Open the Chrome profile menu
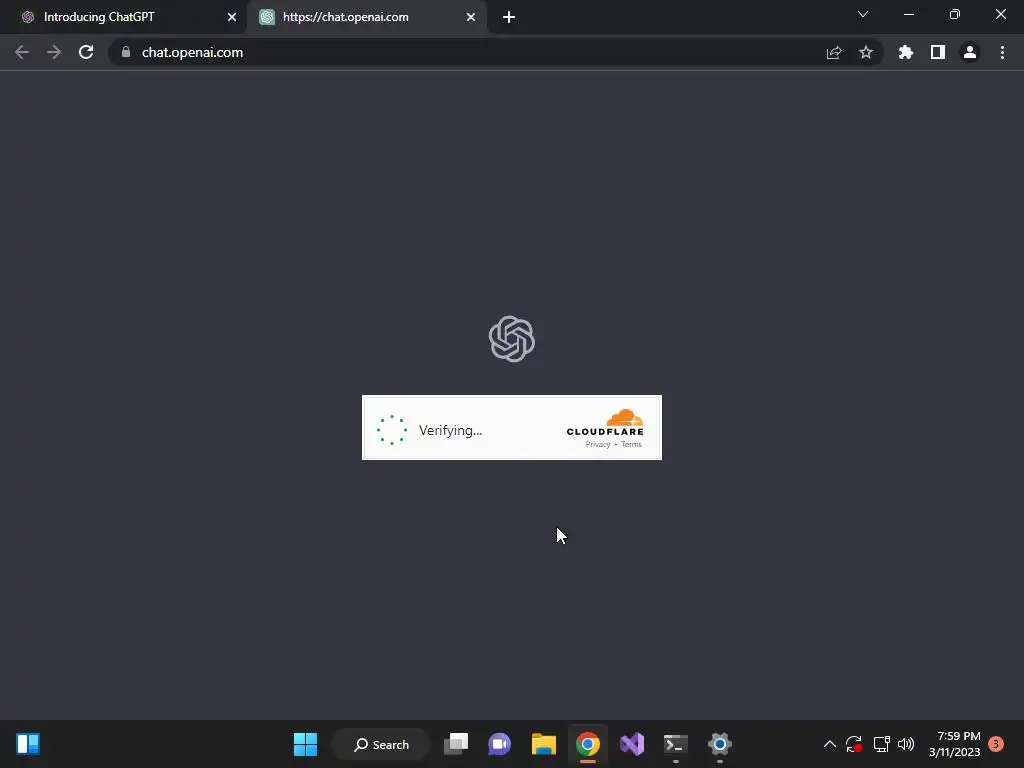 970,52
